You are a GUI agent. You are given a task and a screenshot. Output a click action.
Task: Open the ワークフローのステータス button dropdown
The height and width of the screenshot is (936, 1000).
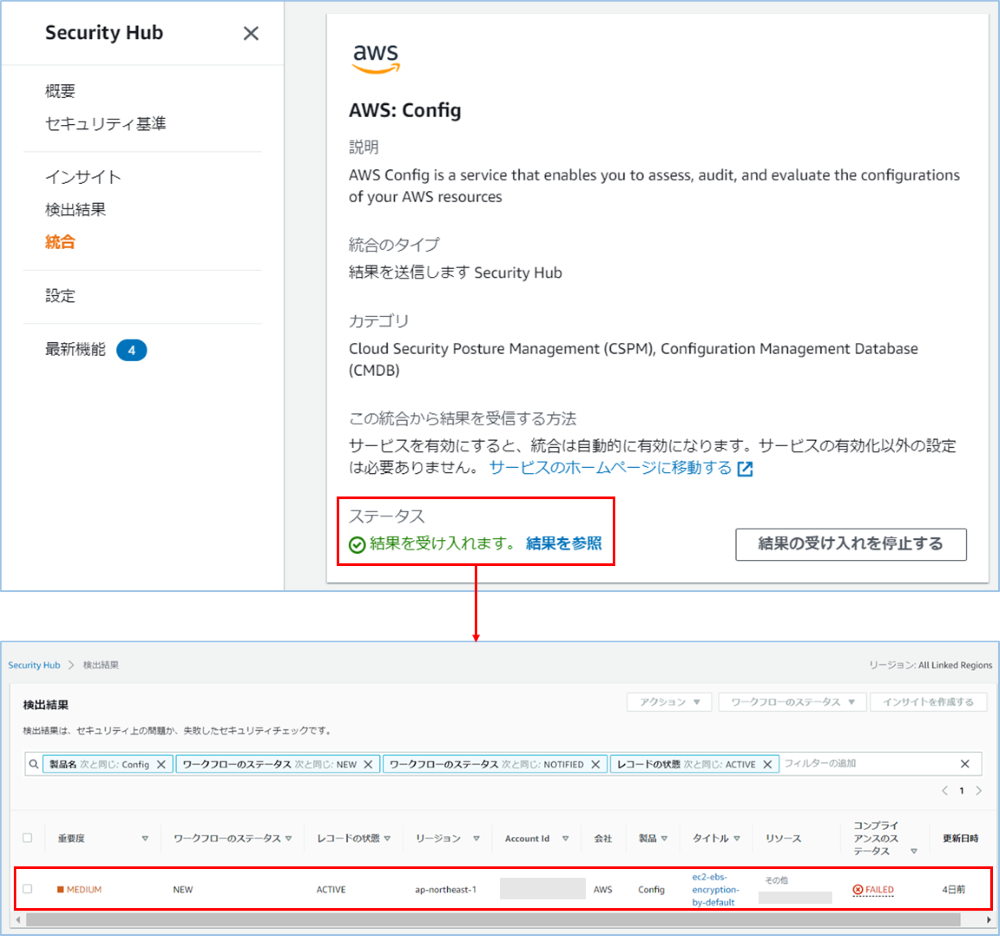(x=792, y=702)
